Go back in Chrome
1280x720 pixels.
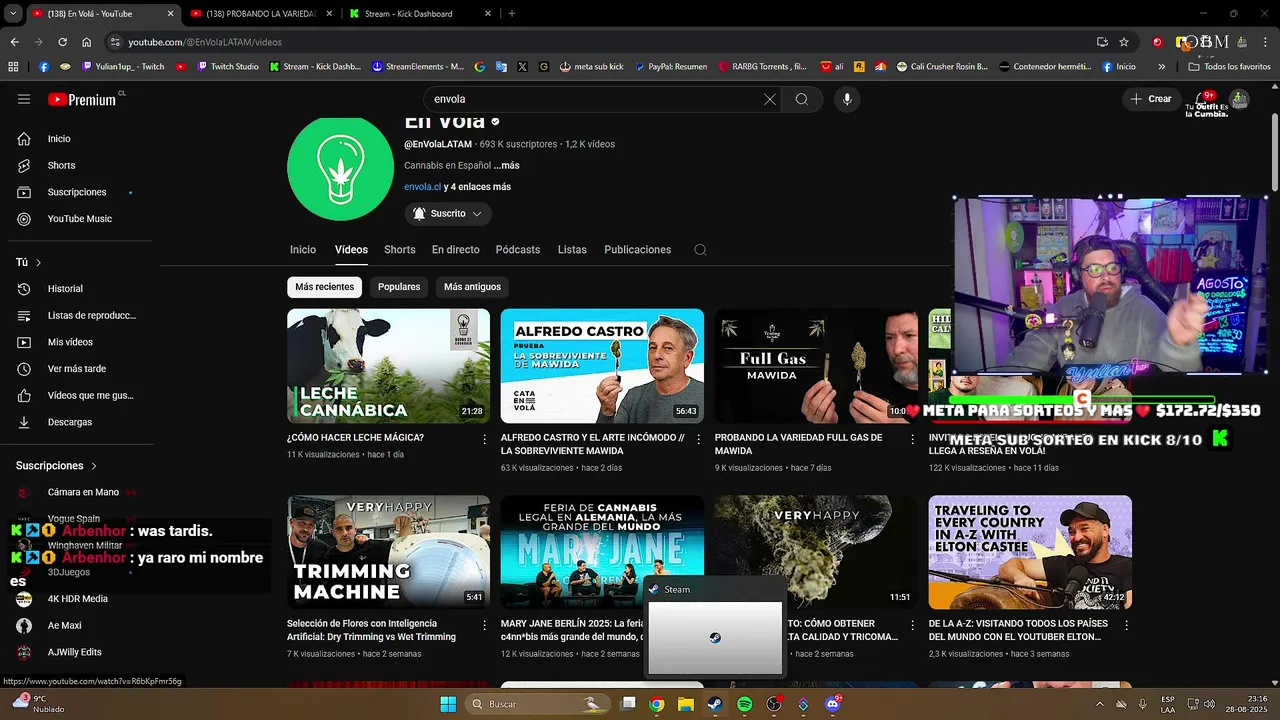[x=14, y=42]
